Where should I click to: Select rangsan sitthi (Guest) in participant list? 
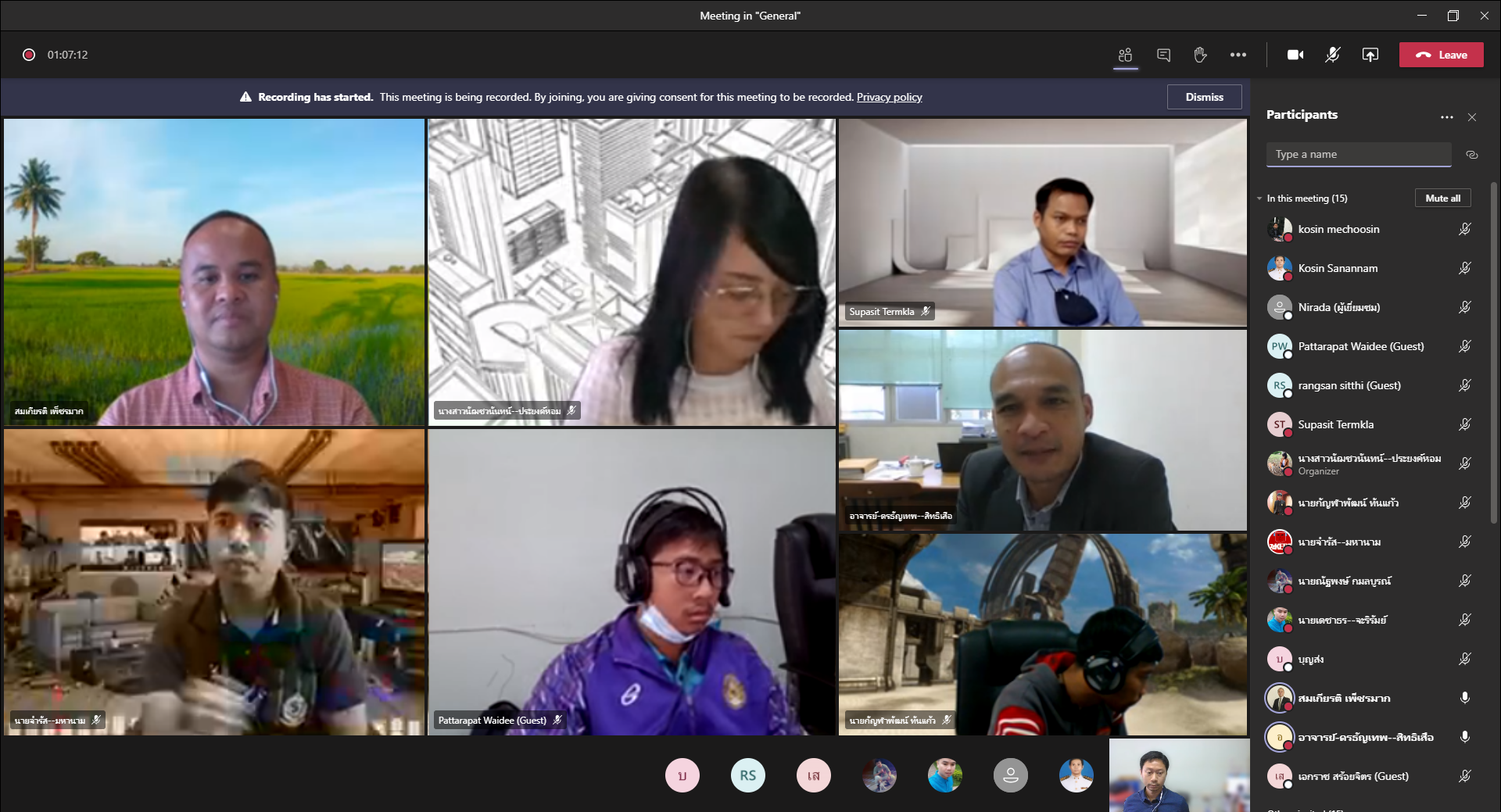1349,385
